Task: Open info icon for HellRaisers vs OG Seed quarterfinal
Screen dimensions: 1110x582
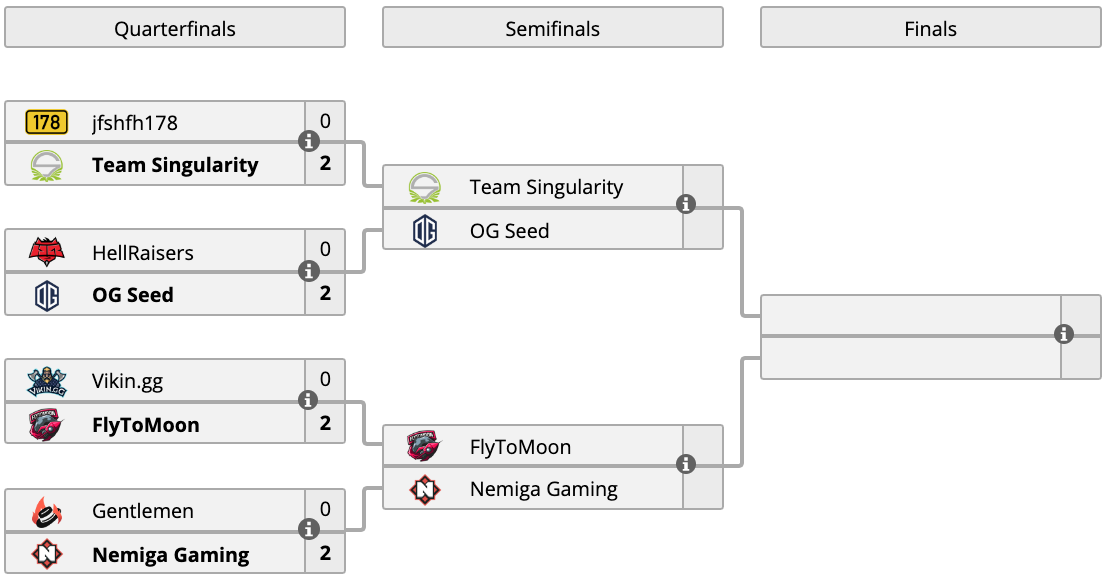Action: pyautogui.click(x=308, y=271)
